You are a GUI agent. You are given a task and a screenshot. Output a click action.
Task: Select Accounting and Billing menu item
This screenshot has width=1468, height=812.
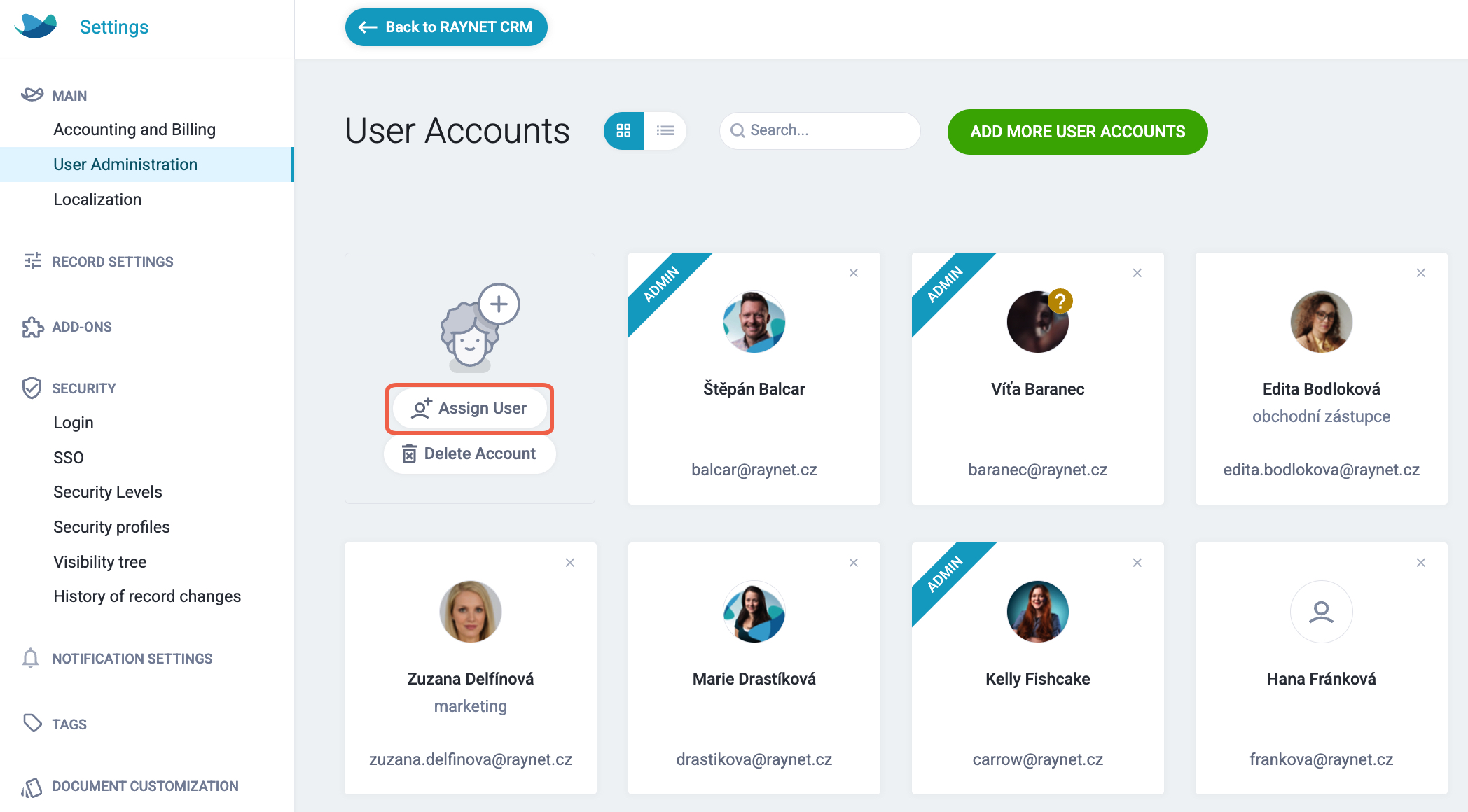tap(134, 129)
